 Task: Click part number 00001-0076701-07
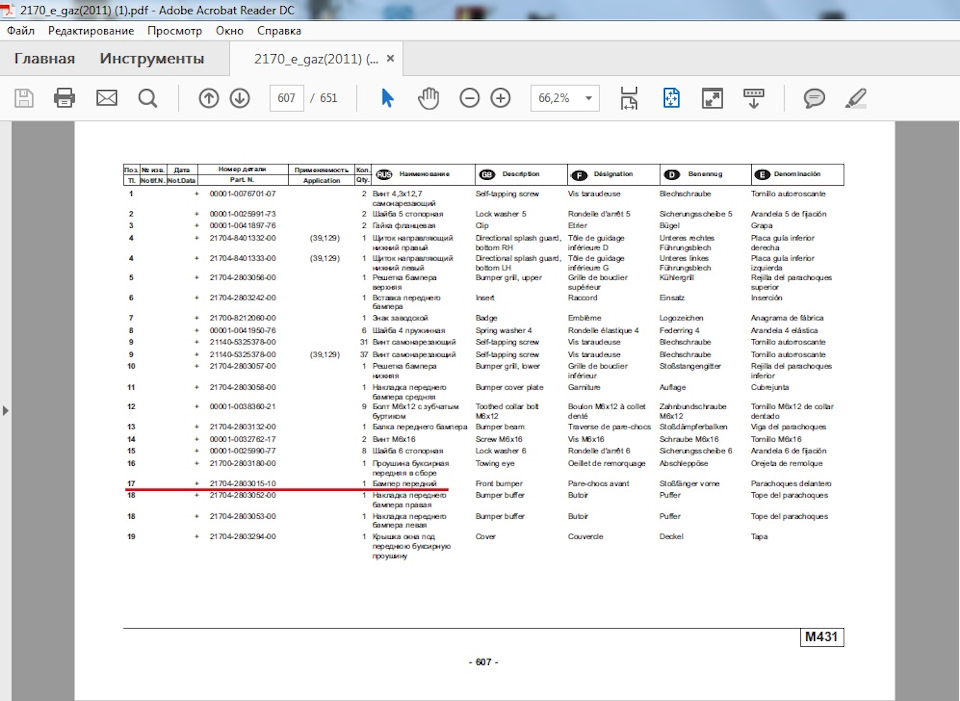(x=242, y=193)
